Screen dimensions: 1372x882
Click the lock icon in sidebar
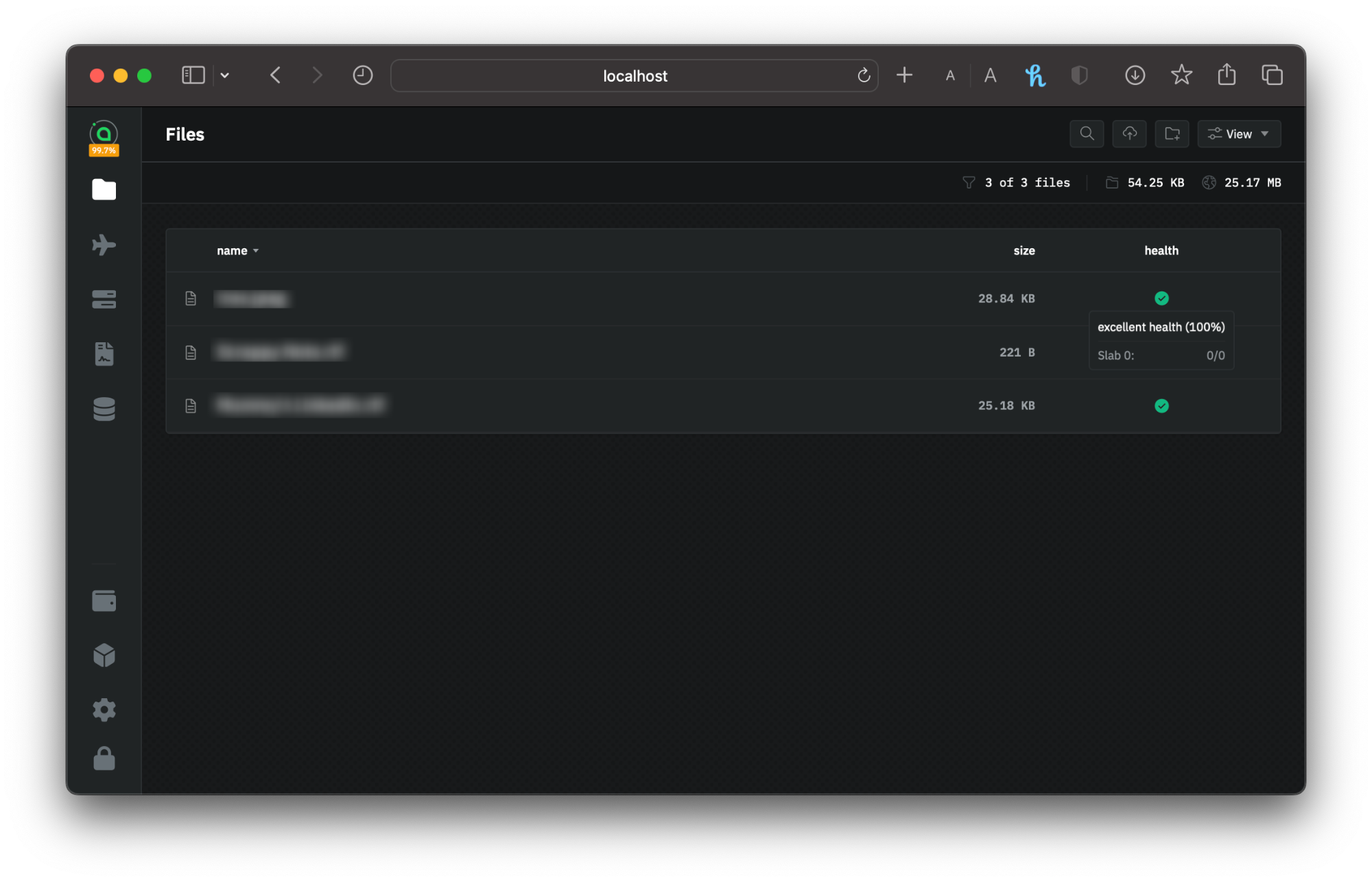[104, 759]
